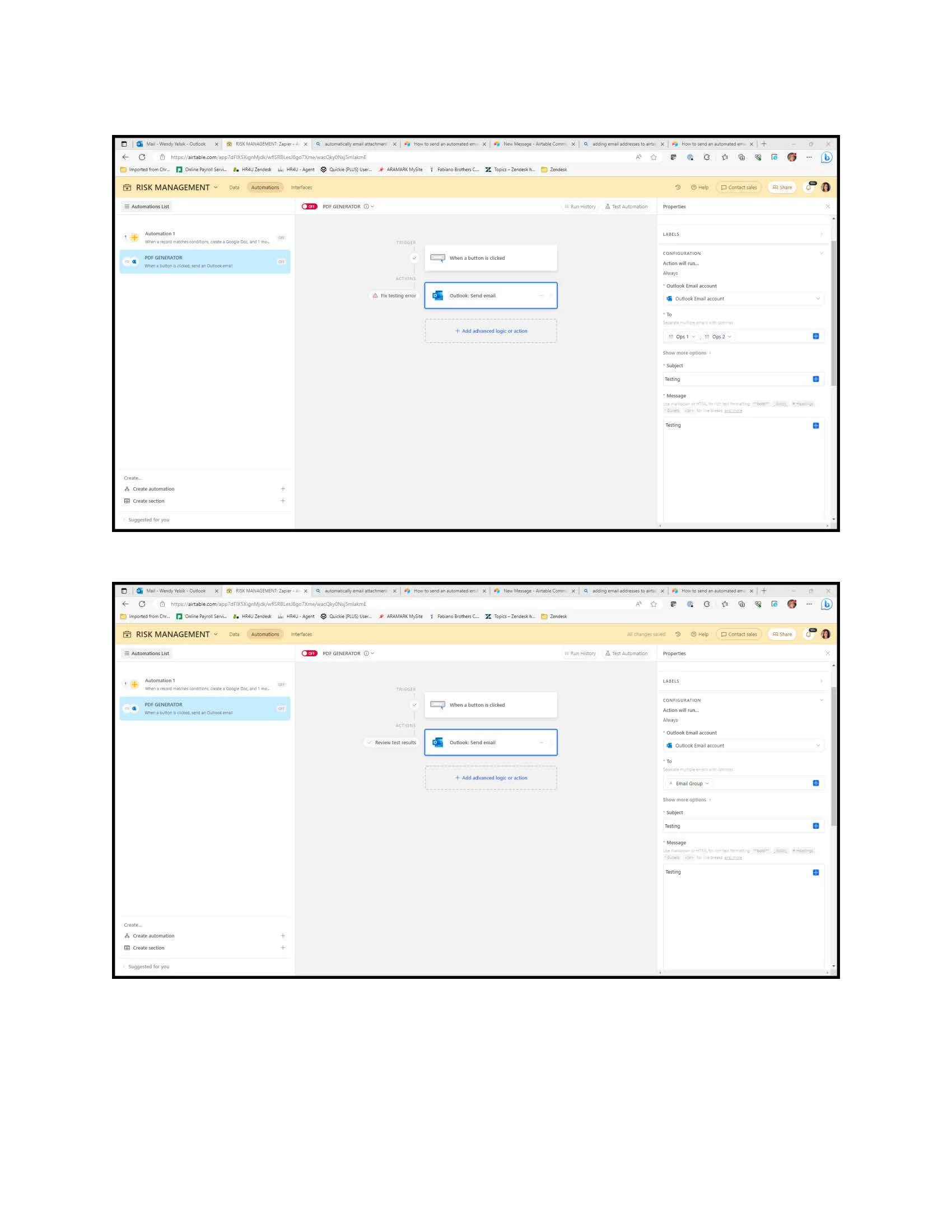Click the trigger button icon in top screenshot trigger card
952x1232 pixels.
(x=438, y=258)
